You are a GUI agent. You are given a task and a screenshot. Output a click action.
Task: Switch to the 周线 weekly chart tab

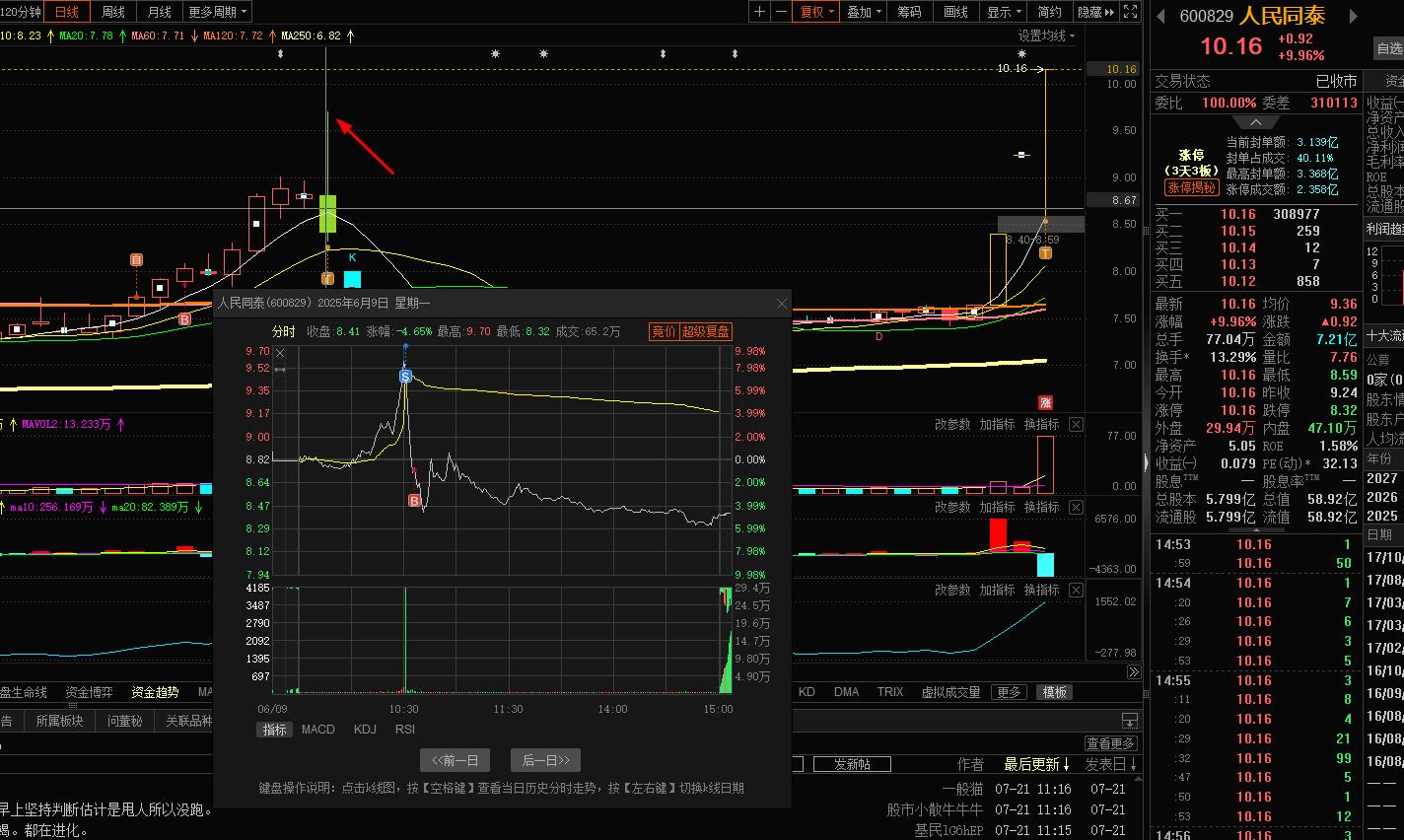pyautogui.click(x=113, y=12)
